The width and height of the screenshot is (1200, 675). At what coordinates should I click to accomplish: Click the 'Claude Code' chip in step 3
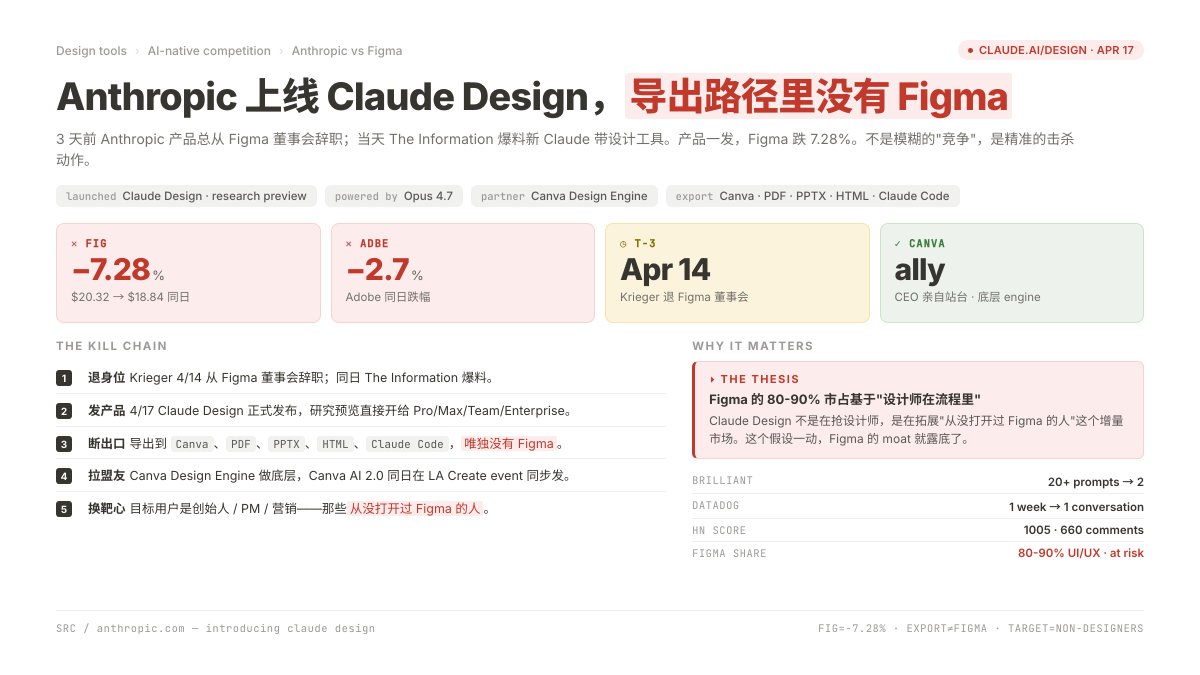(406, 444)
